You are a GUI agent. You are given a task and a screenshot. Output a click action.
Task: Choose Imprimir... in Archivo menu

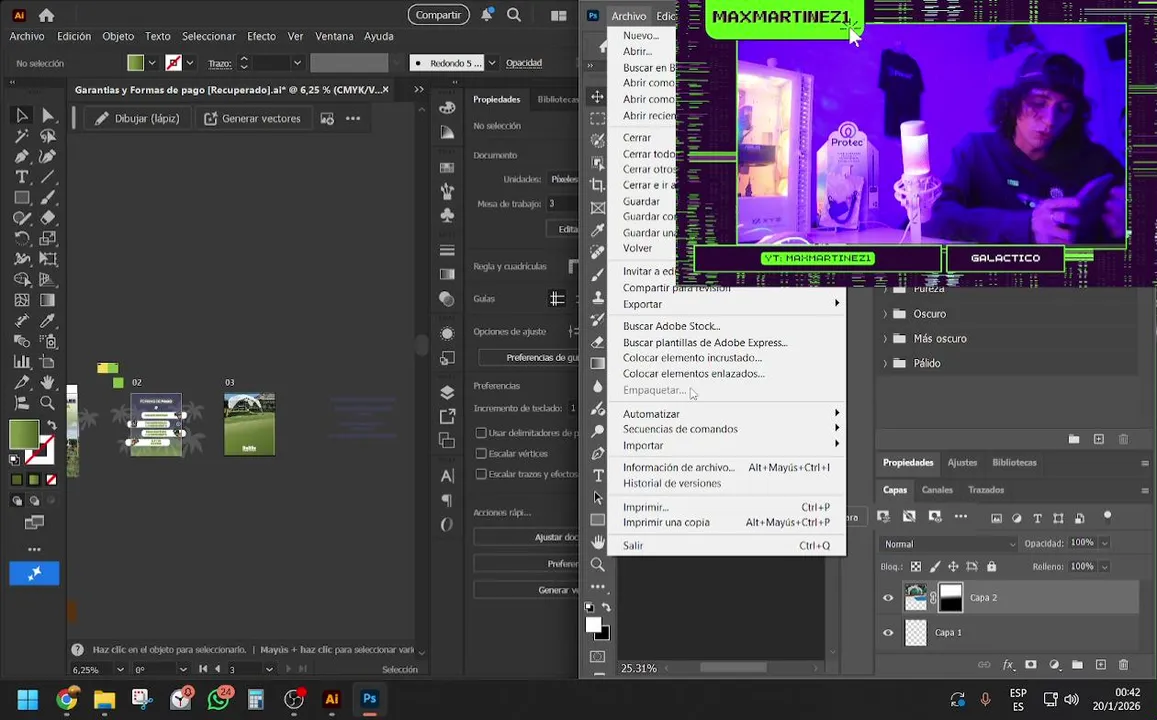coord(726,508)
